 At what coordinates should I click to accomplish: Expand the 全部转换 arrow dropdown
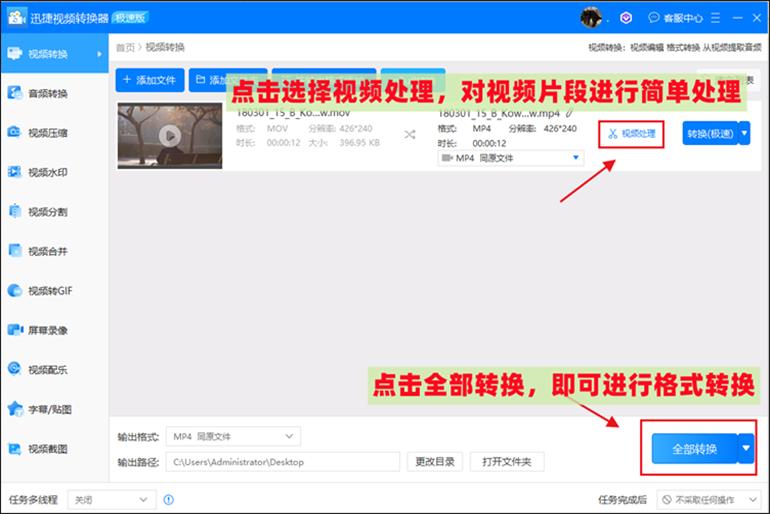point(746,449)
